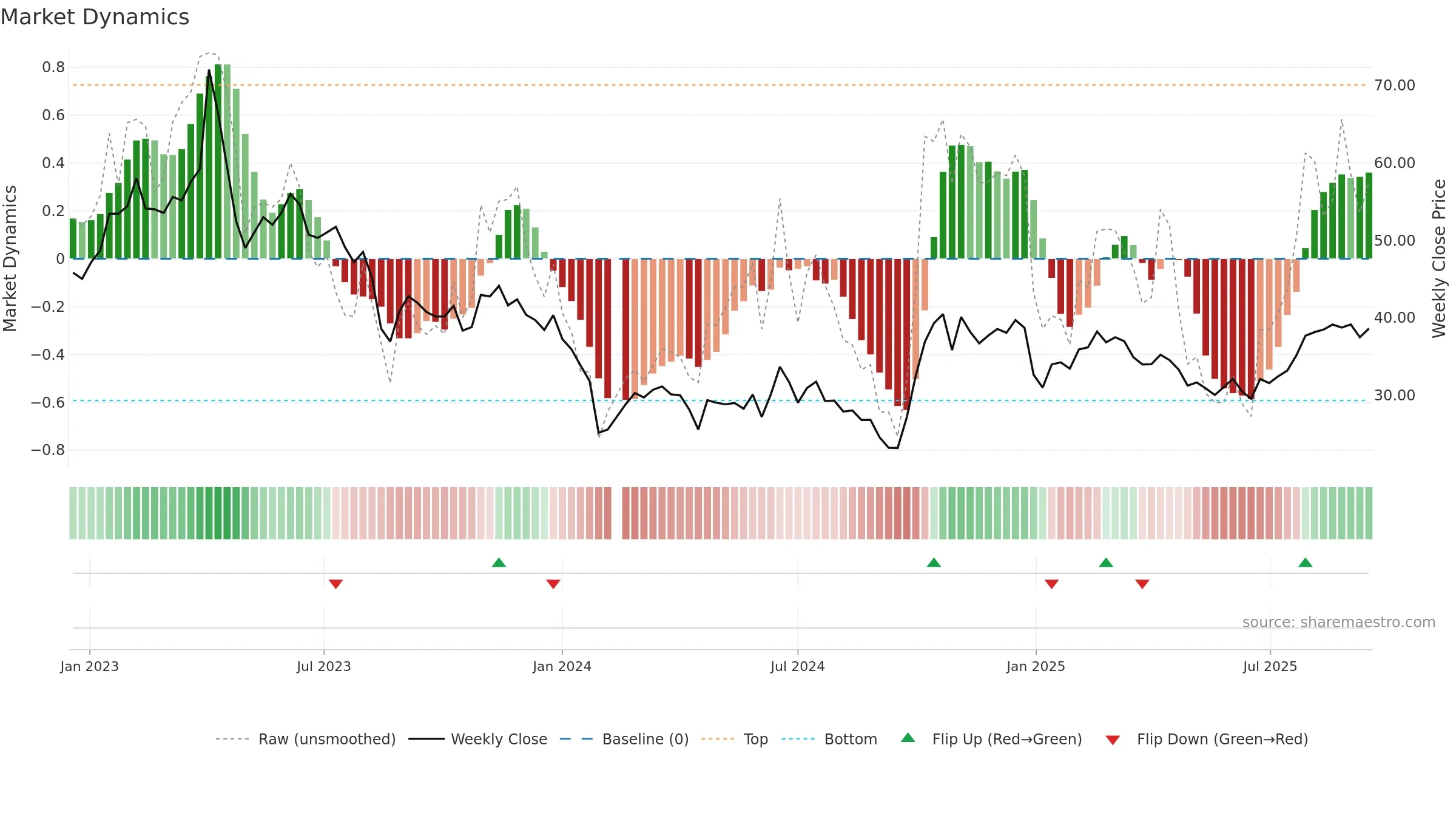Click the black Weekly Close line swatch in legend
This screenshot has width=1456, height=819.
[426, 739]
